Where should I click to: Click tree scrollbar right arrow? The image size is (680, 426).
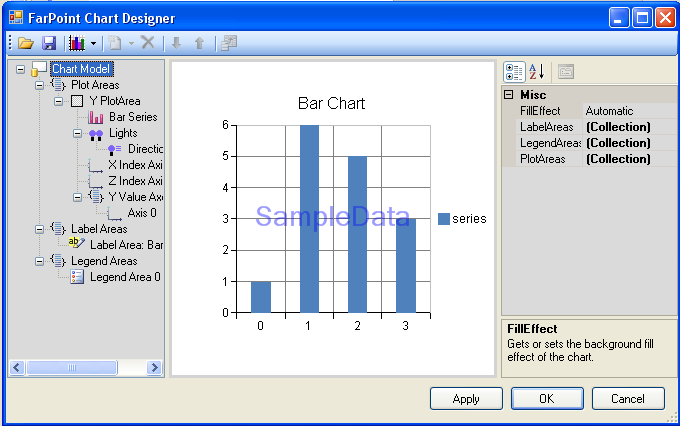pos(154,368)
